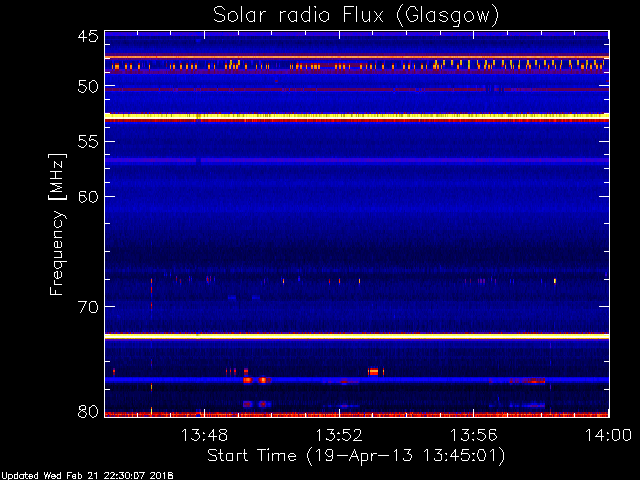Screen dimensions: 640x480
Task: Select the 80 frequency axis label
Action: (88, 411)
